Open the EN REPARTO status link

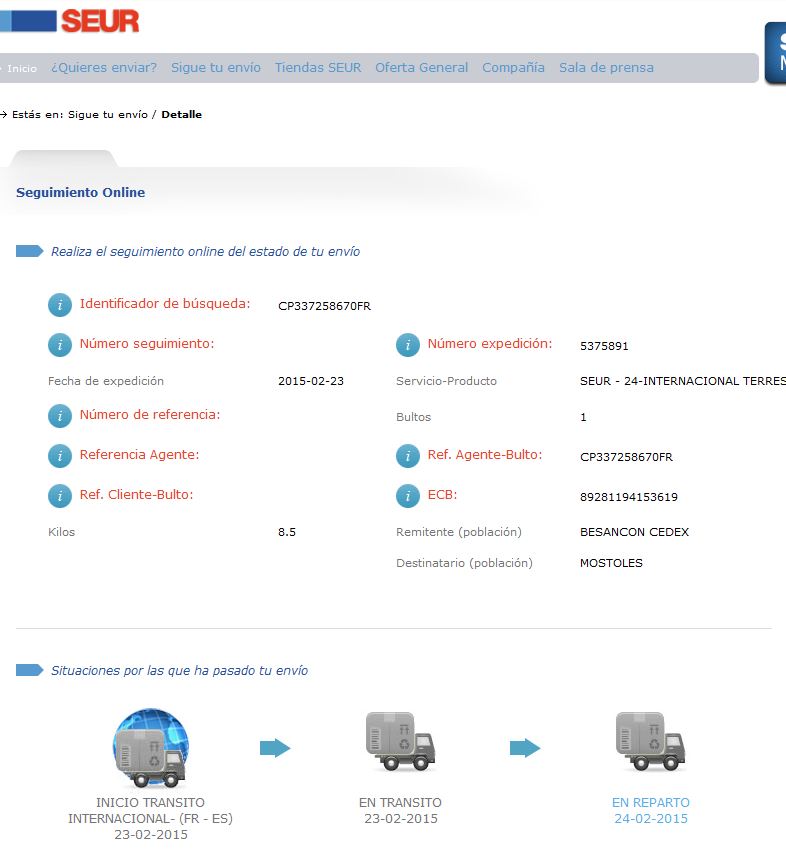click(651, 802)
